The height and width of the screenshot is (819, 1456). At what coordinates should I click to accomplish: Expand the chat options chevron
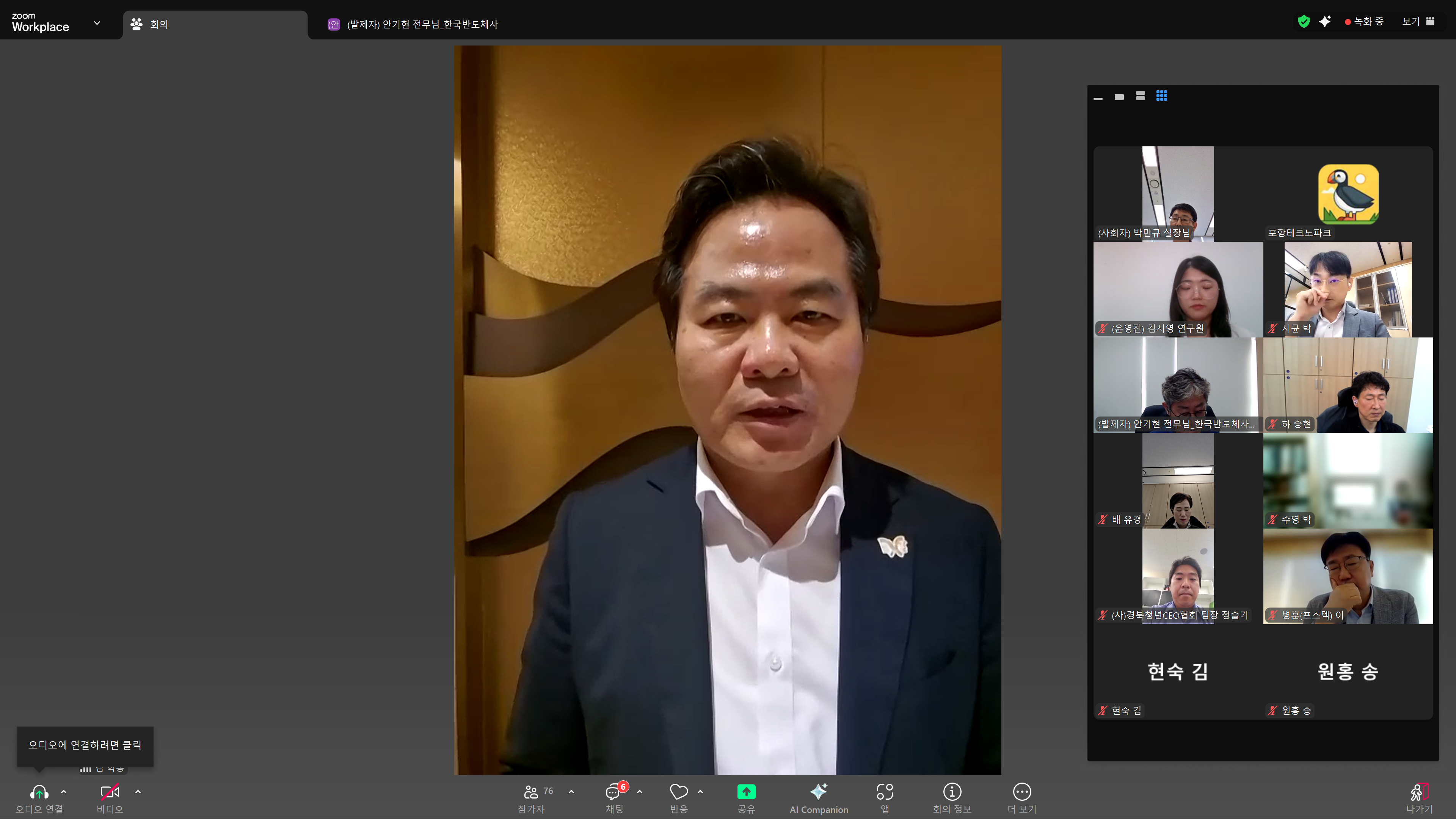[639, 792]
